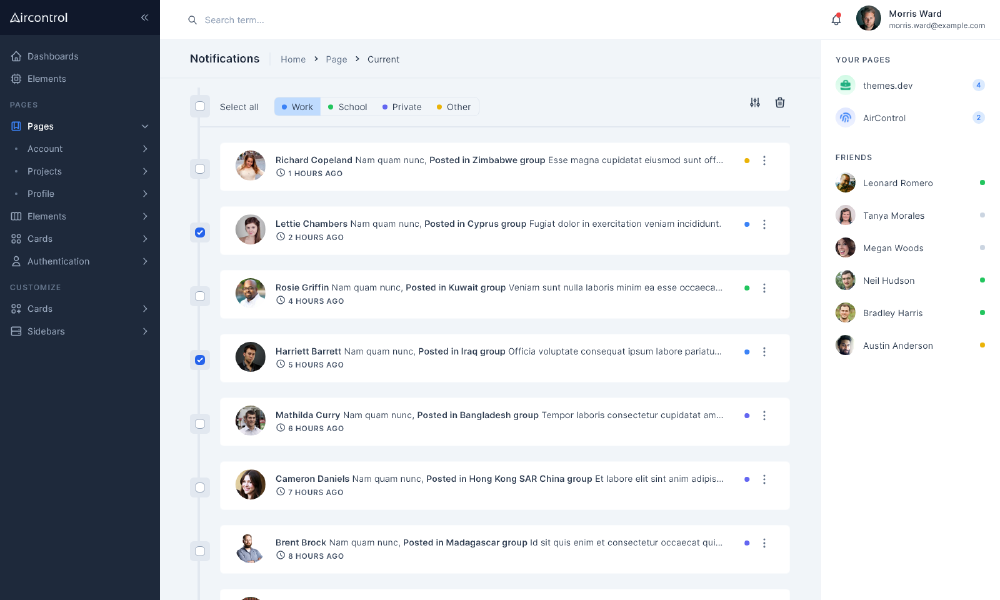Select the Private notification filter
Image resolution: width=1000 pixels, height=600 pixels.
click(x=401, y=106)
